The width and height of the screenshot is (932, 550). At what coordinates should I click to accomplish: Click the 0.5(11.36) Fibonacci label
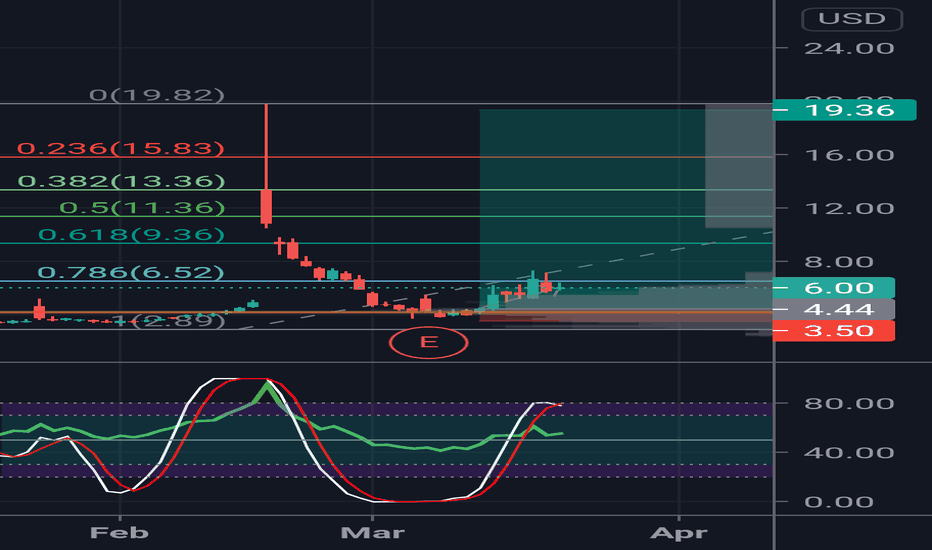(142, 208)
